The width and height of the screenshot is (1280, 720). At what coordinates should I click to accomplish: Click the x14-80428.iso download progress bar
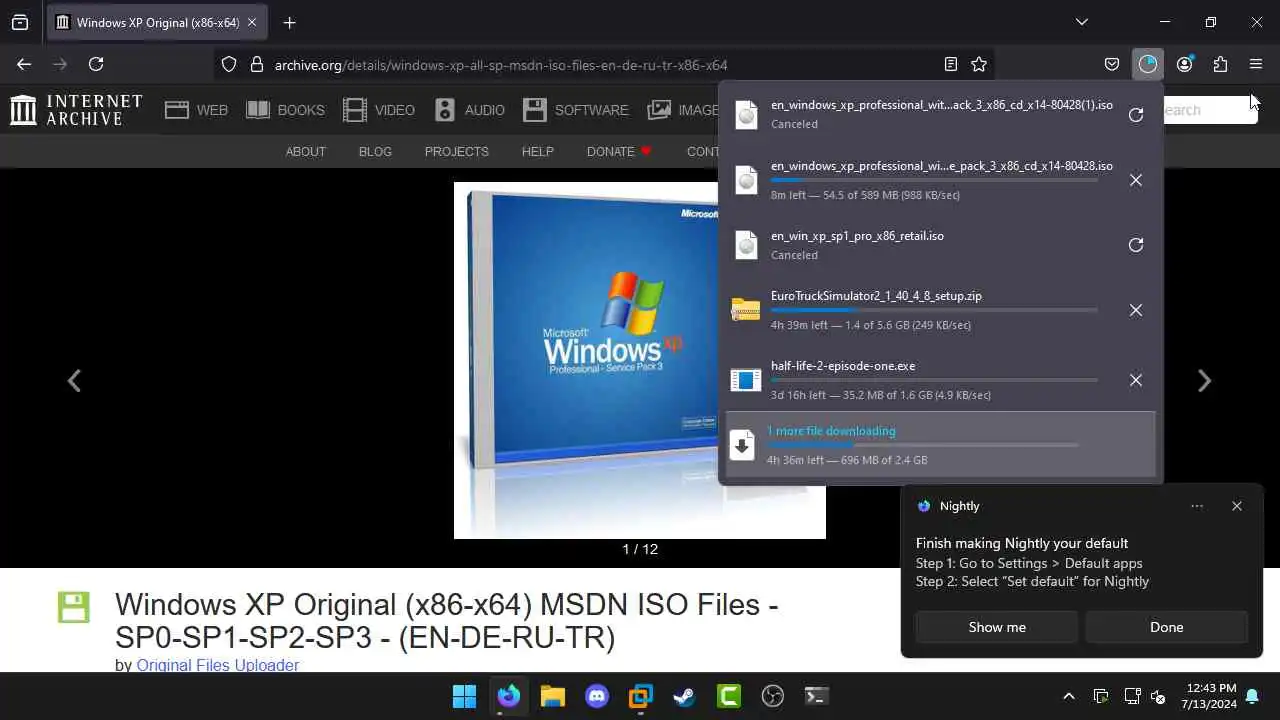934,180
